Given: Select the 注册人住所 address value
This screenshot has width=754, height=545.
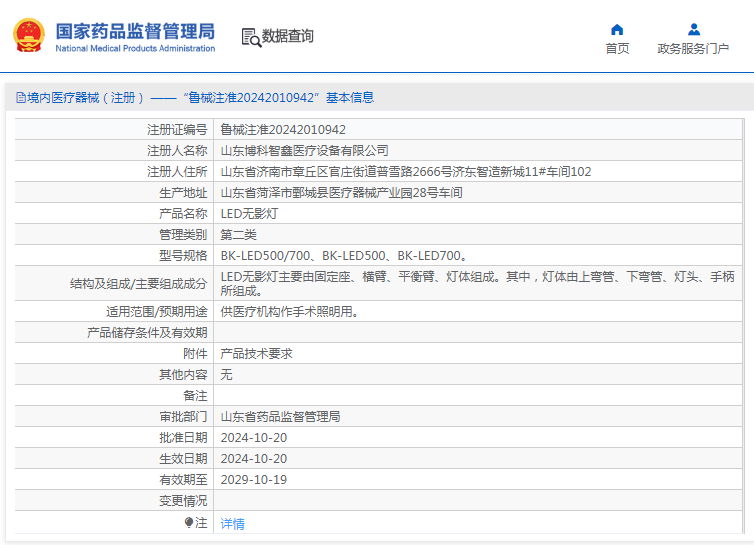Looking at the screenshot, I should tap(406, 172).
